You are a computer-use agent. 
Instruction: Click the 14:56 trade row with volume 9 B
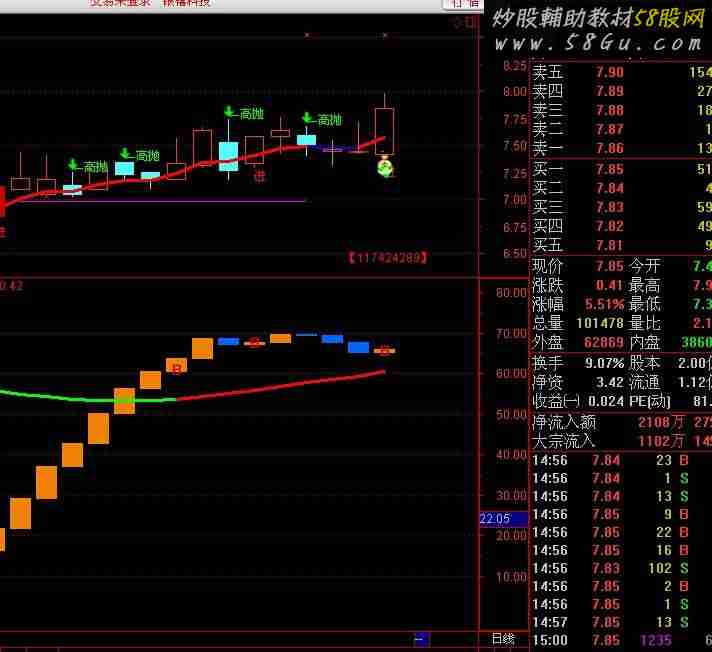[621, 514]
